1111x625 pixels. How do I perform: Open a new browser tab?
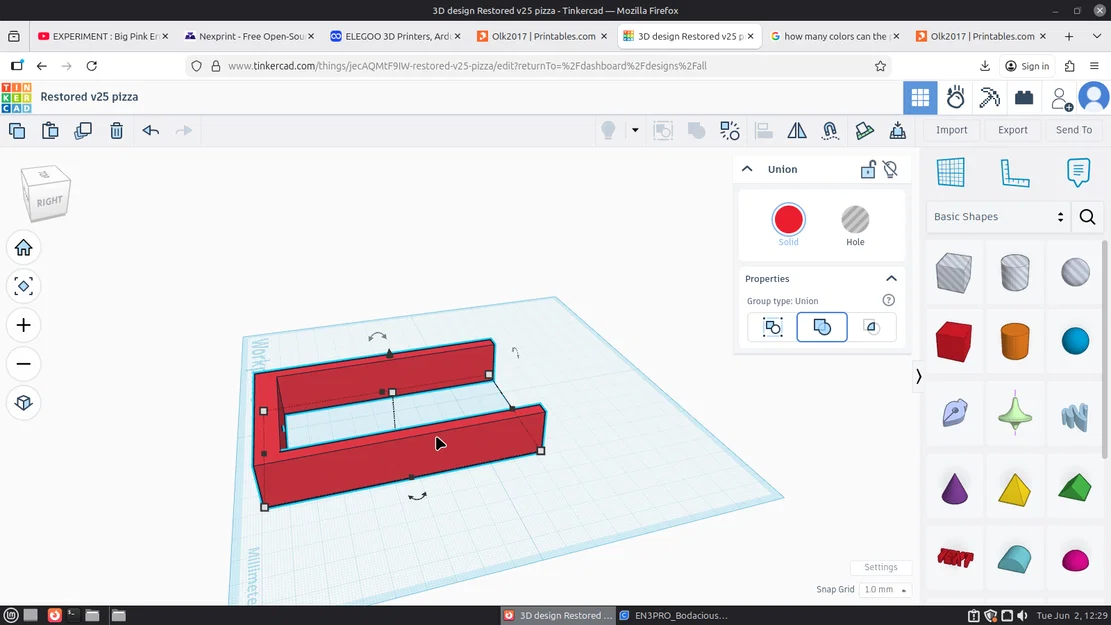(1068, 36)
